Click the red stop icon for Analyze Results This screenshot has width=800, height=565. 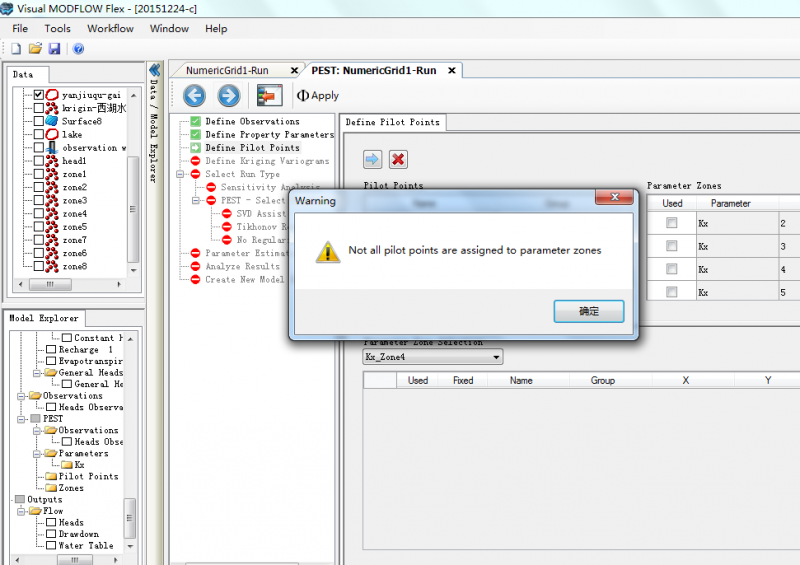[195, 266]
